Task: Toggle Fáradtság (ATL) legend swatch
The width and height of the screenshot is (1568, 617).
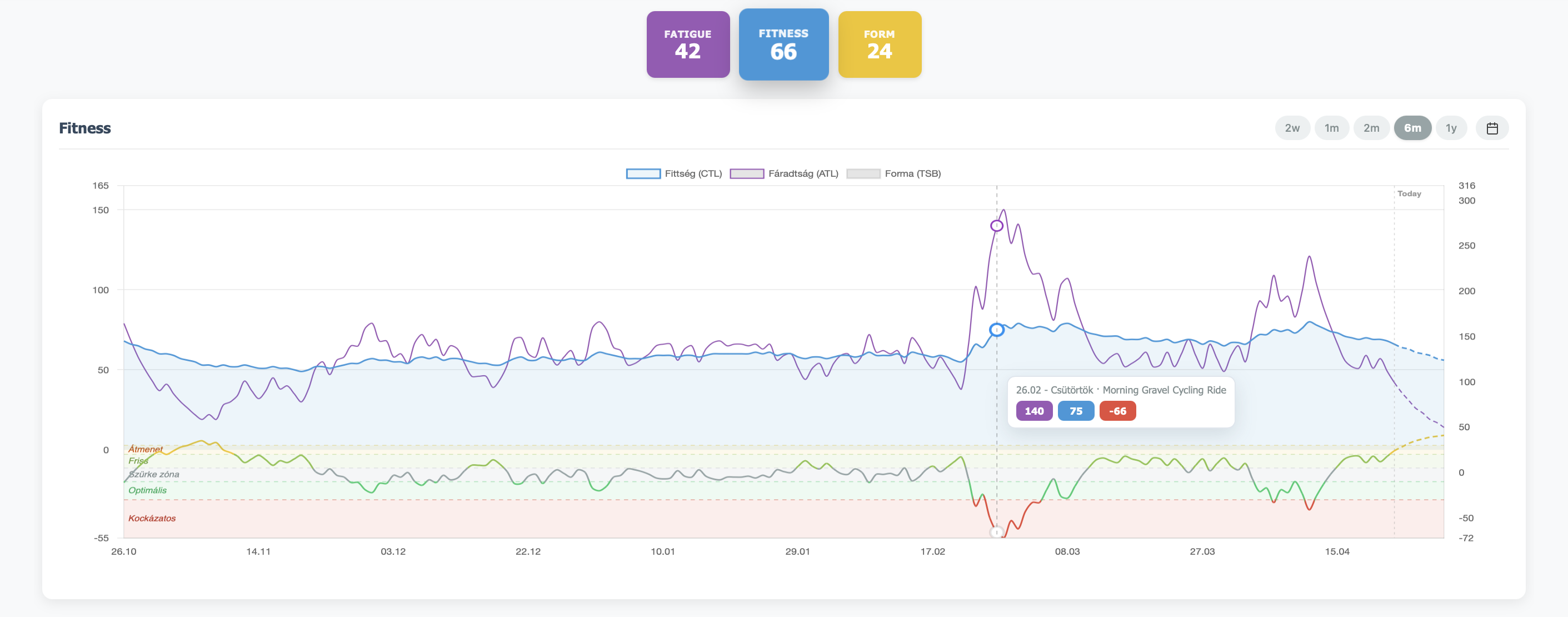Action: coord(746,173)
